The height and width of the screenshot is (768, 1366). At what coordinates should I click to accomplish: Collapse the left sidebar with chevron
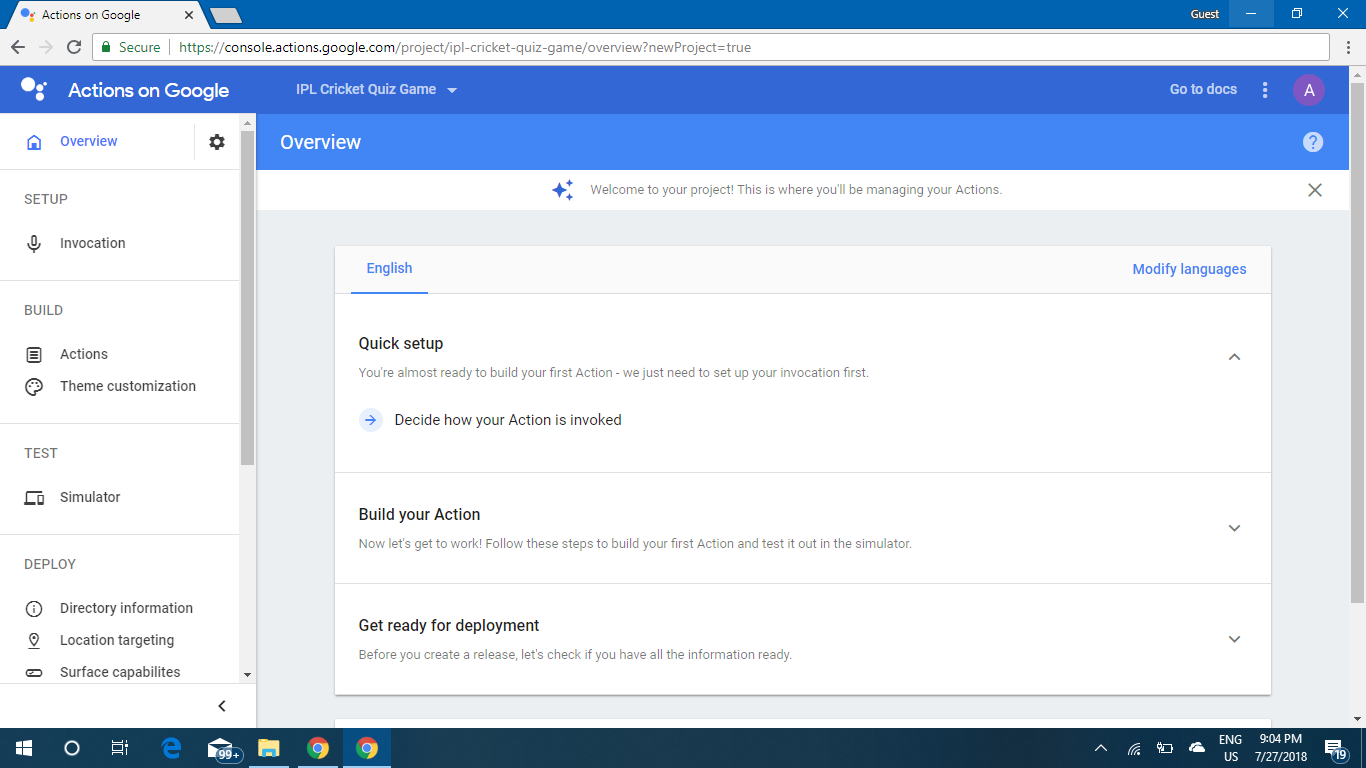tap(222, 706)
